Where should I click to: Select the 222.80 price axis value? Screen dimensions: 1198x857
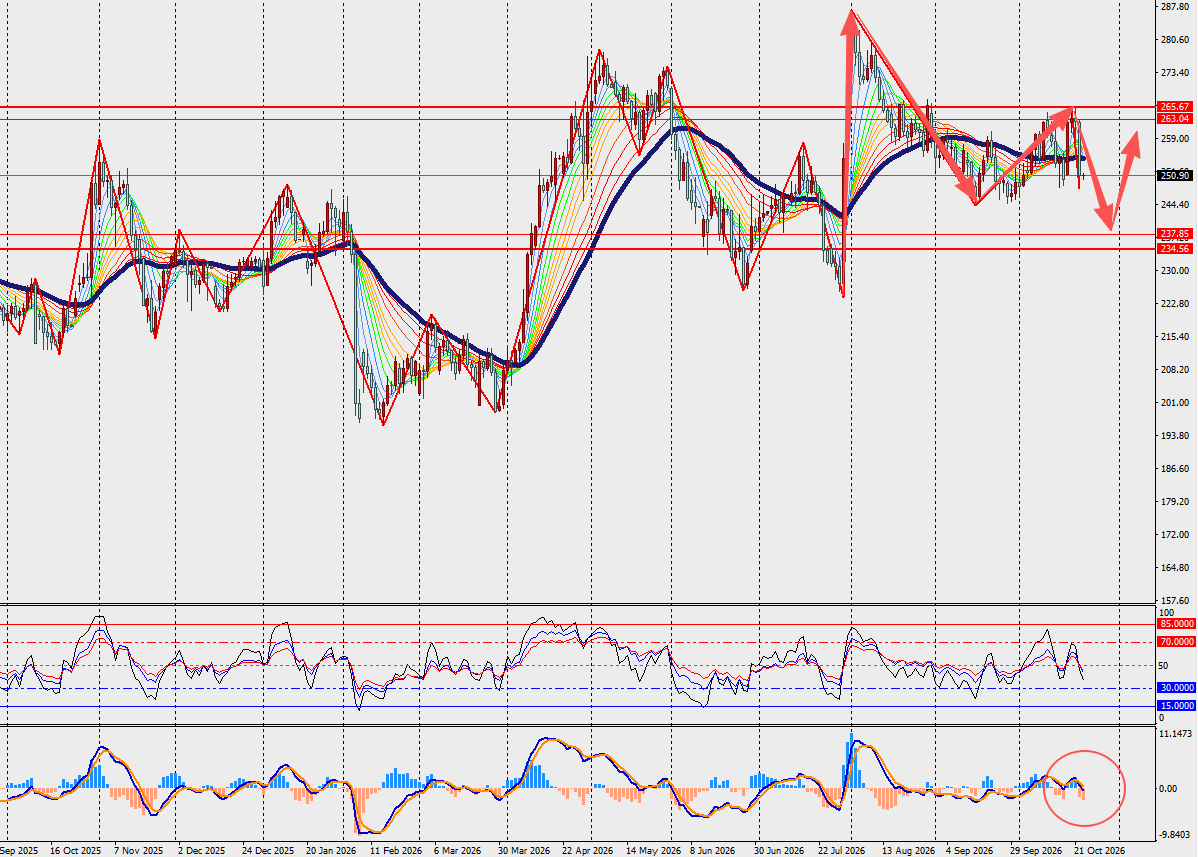[1174, 303]
